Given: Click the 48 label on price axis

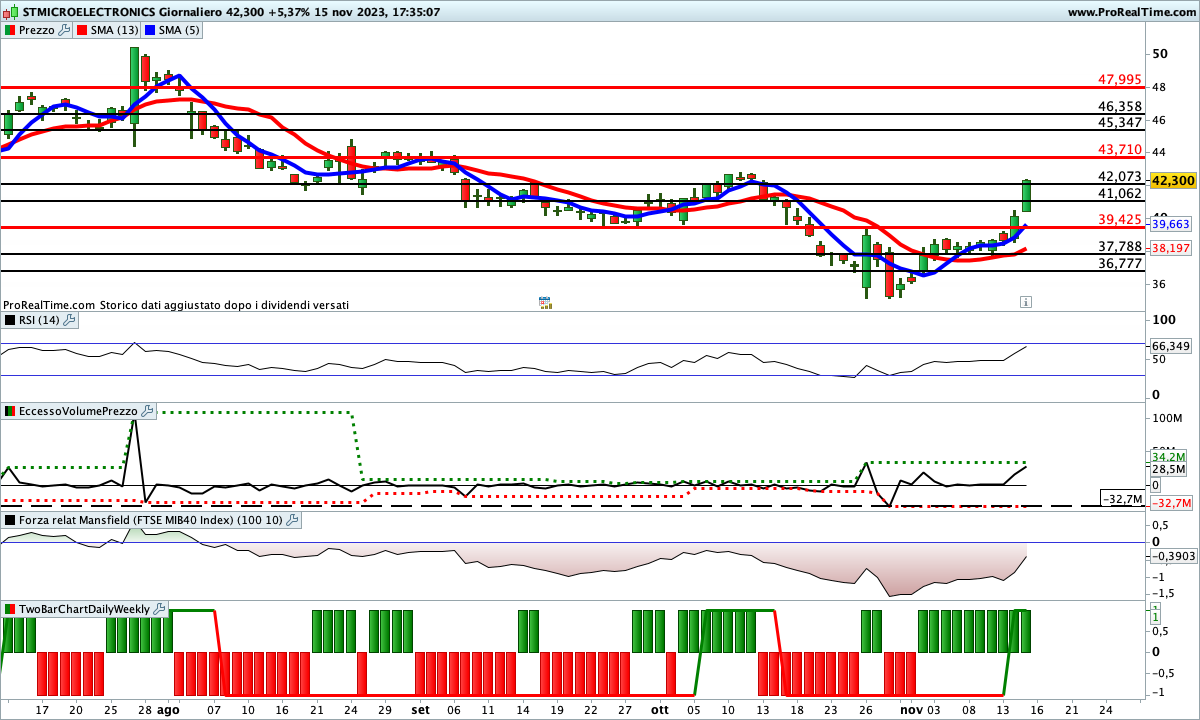Looking at the screenshot, I should point(1159,87).
